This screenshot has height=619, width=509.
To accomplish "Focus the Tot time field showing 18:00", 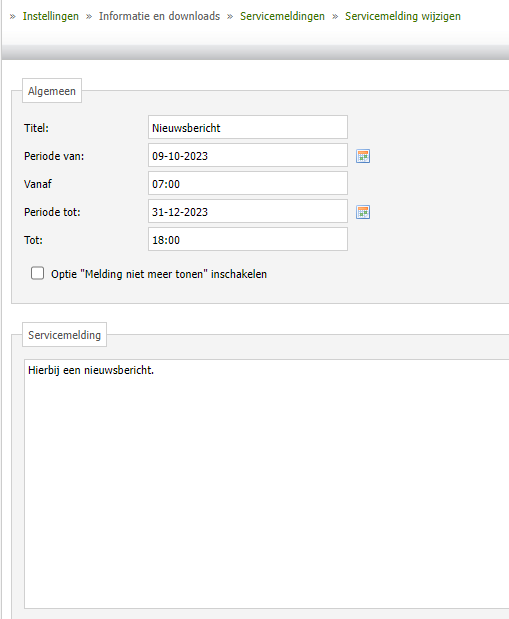I will pyautogui.click(x=248, y=239).
